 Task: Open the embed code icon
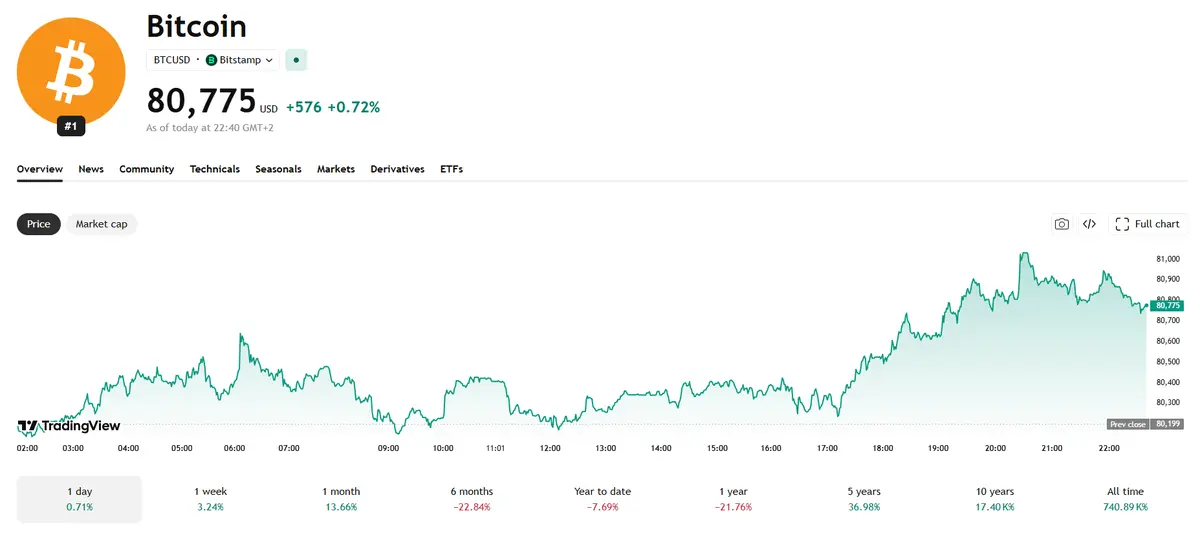[x=1090, y=224]
